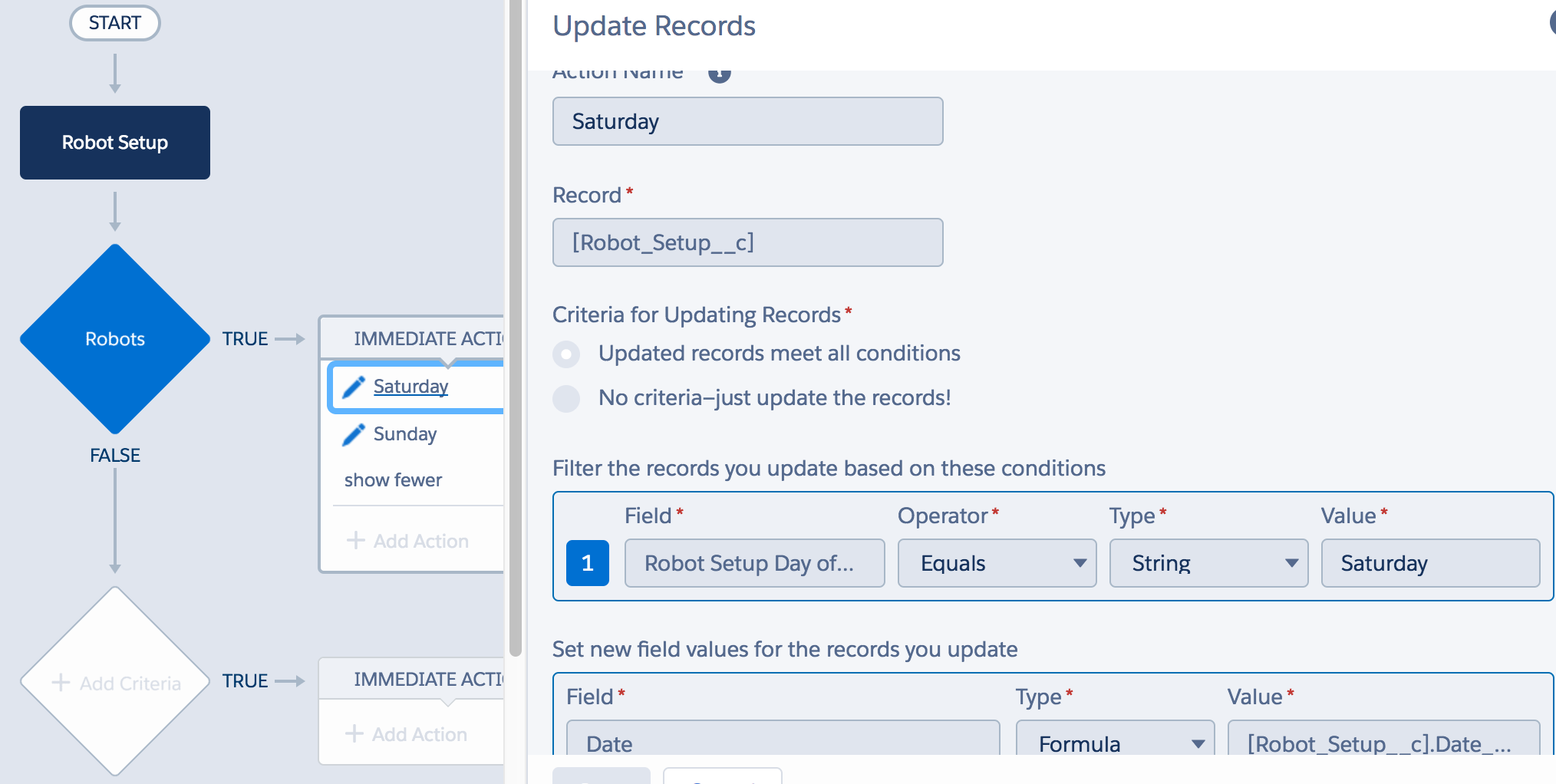Viewport: 1556px width, 784px height.
Task: Open the Equals operator dropdown
Action: [x=996, y=563]
